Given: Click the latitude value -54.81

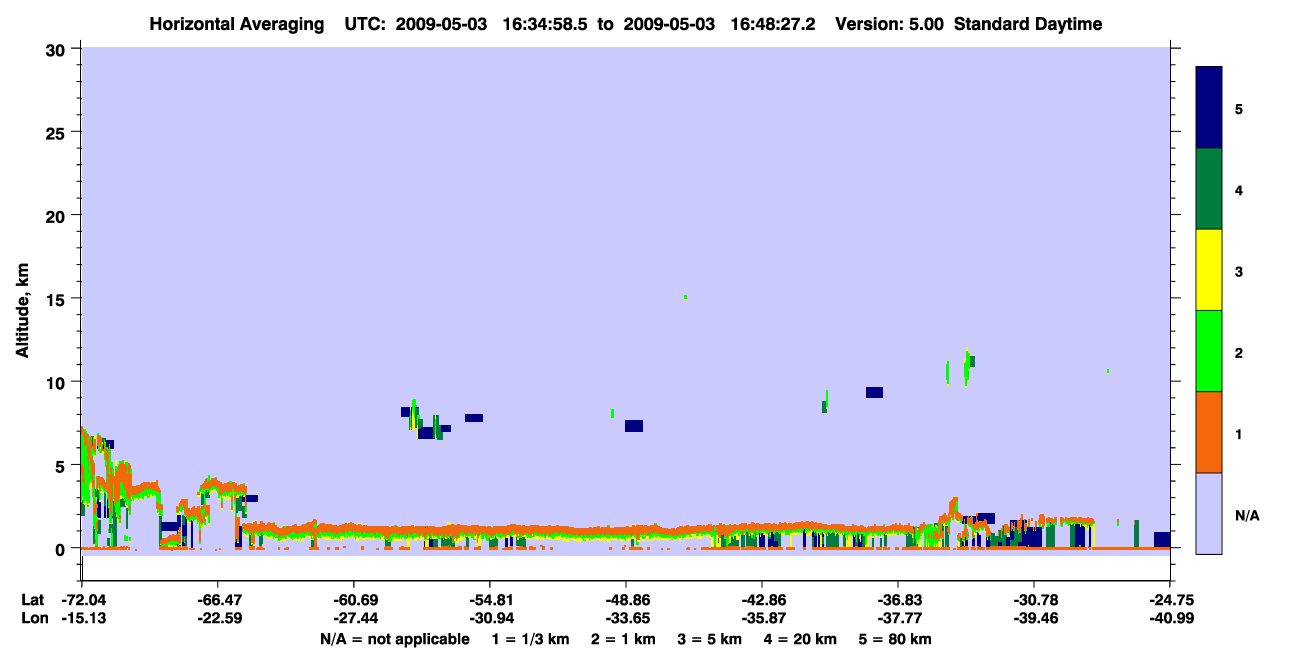Looking at the screenshot, I should pos(490,600).
